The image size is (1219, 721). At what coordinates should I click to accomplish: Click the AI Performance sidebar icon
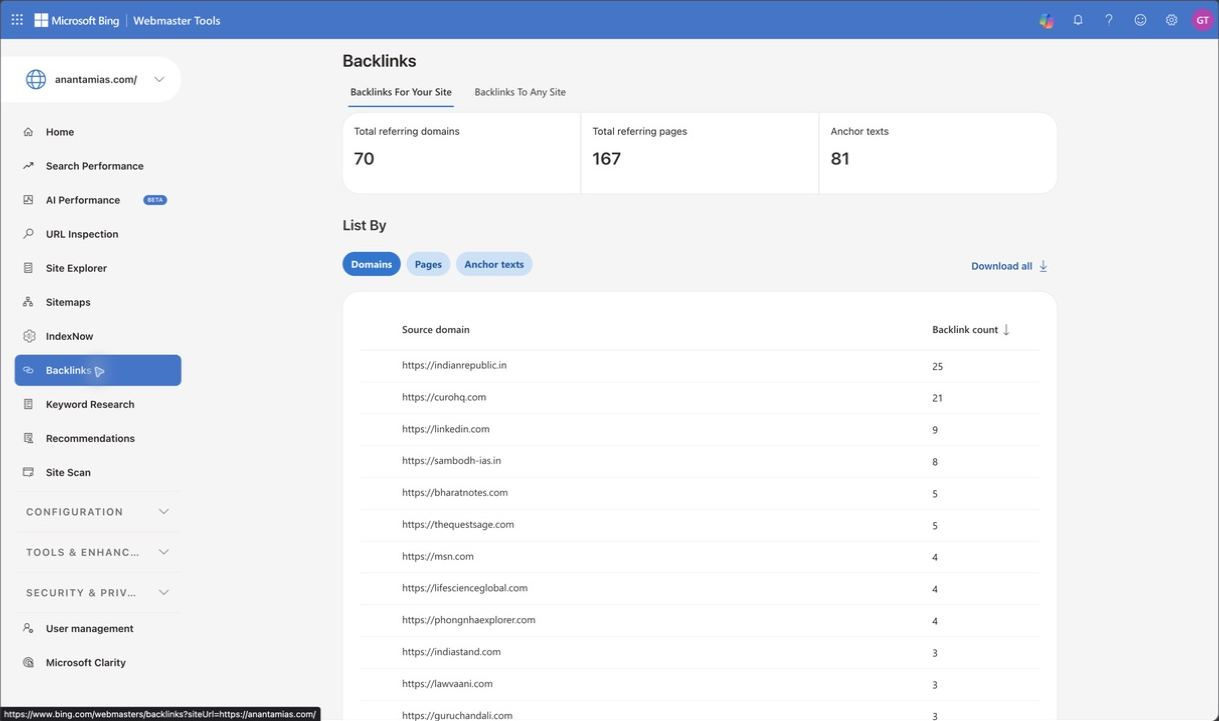[28, 200]
